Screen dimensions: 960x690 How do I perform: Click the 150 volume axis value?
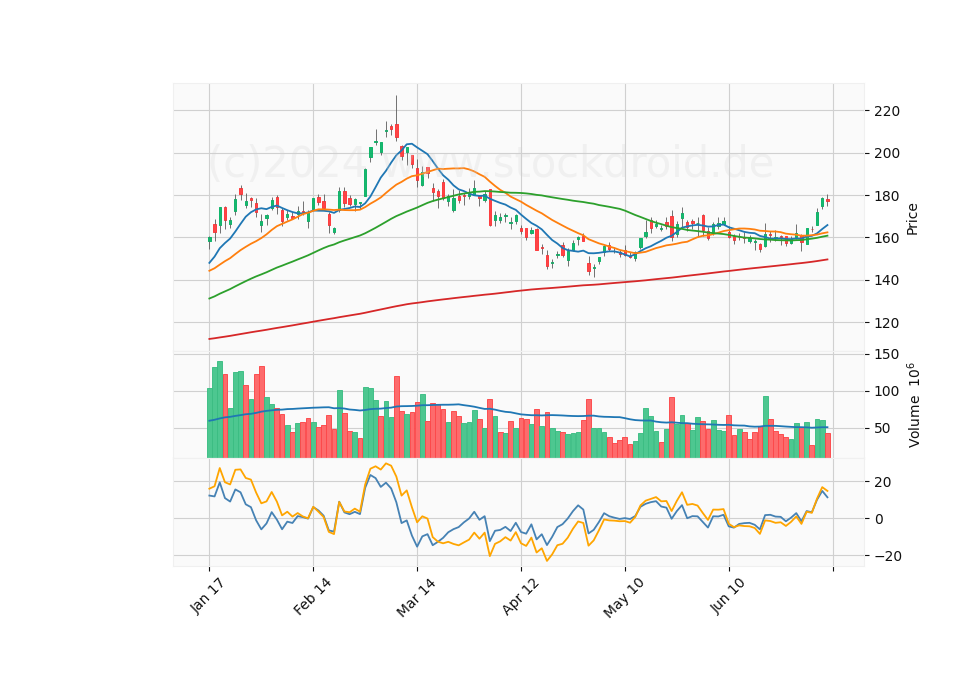(887, 354)
